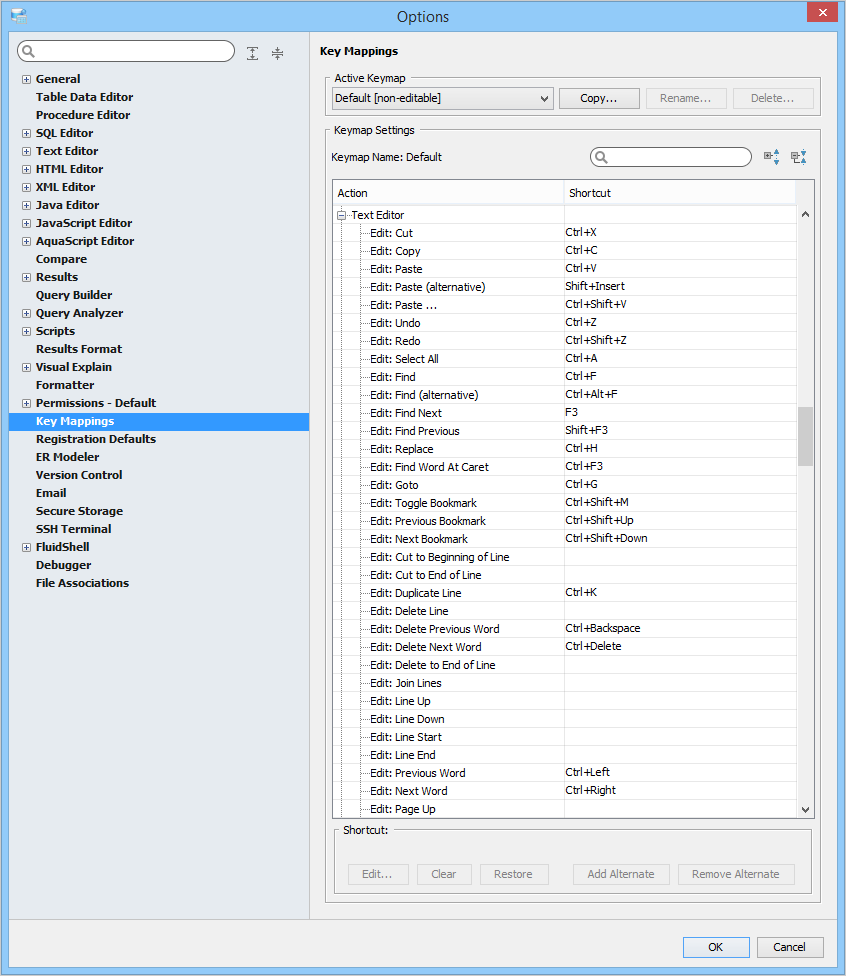The width and height of the screenshot is (846, 976).
Task: Click the action list scroll-up arrow
Action: pyautogui.click(x=806, y=214)
